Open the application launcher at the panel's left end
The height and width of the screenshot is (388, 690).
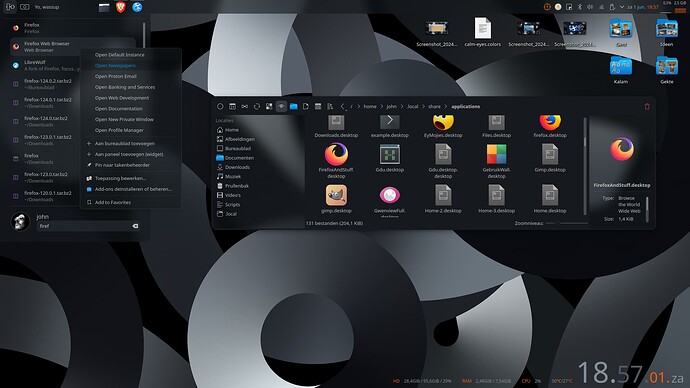10,7
